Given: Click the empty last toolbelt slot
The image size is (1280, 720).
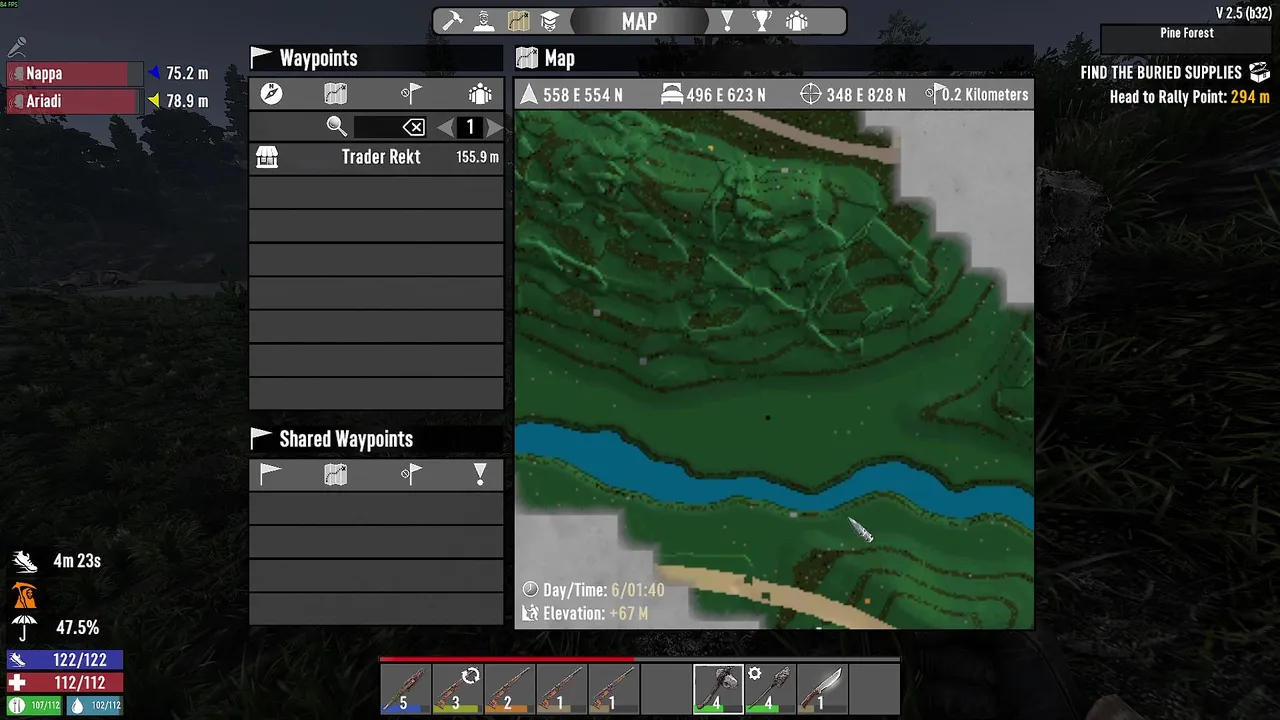Looking at the screenshot, I should click(874, 690).
